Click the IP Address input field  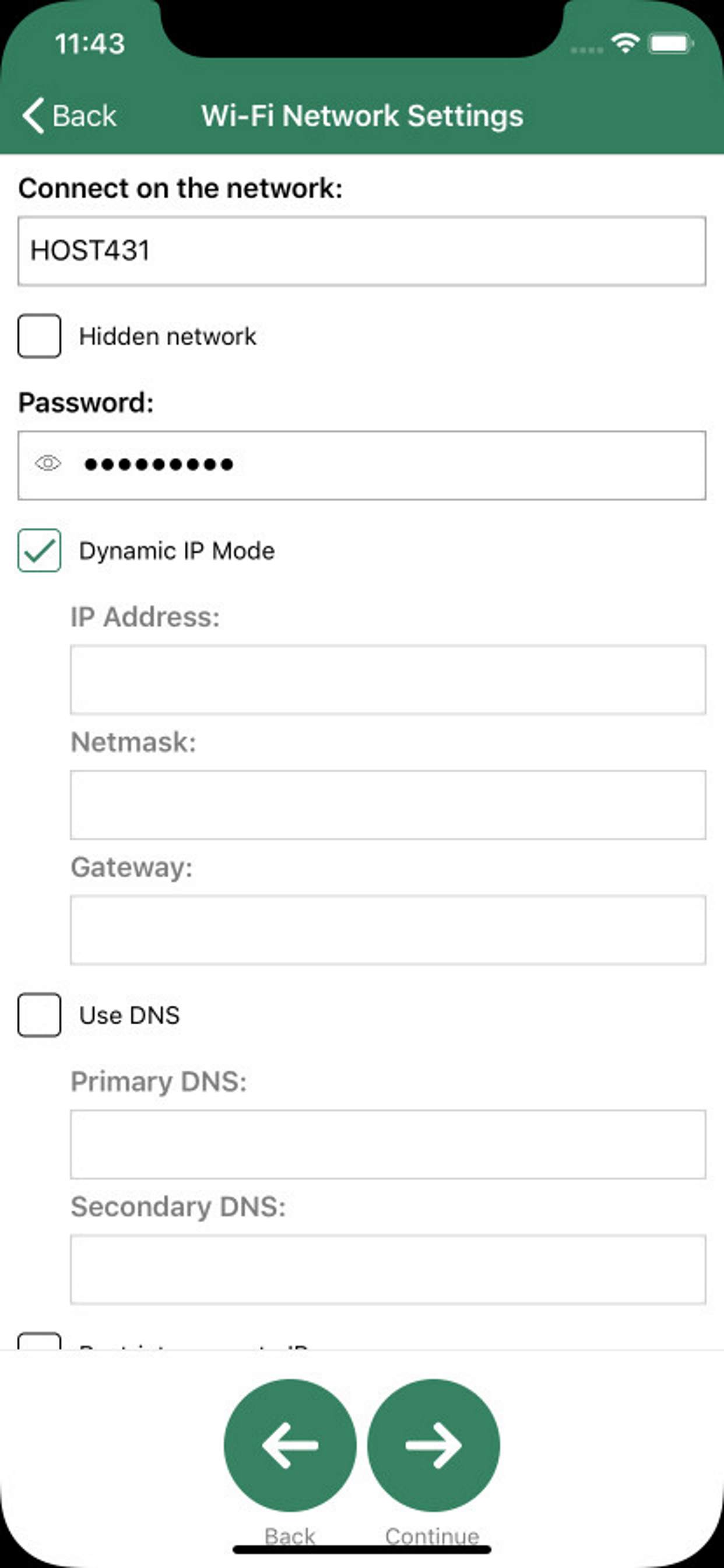pyautogui.click(x=388, y=680)
